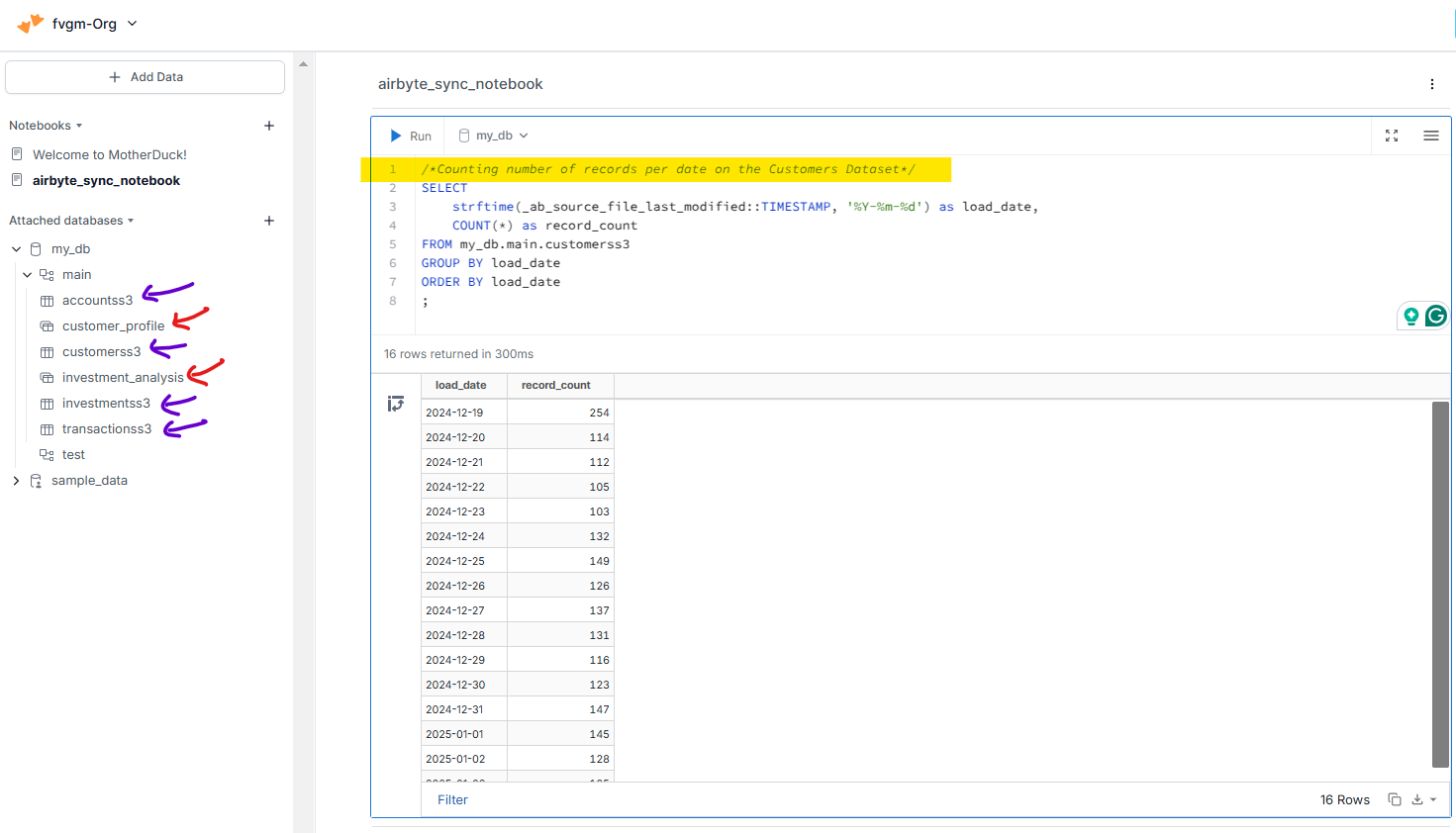
Task: Open the Welcome to MotherDuck! notebook
Action: (x=110, y=154)
